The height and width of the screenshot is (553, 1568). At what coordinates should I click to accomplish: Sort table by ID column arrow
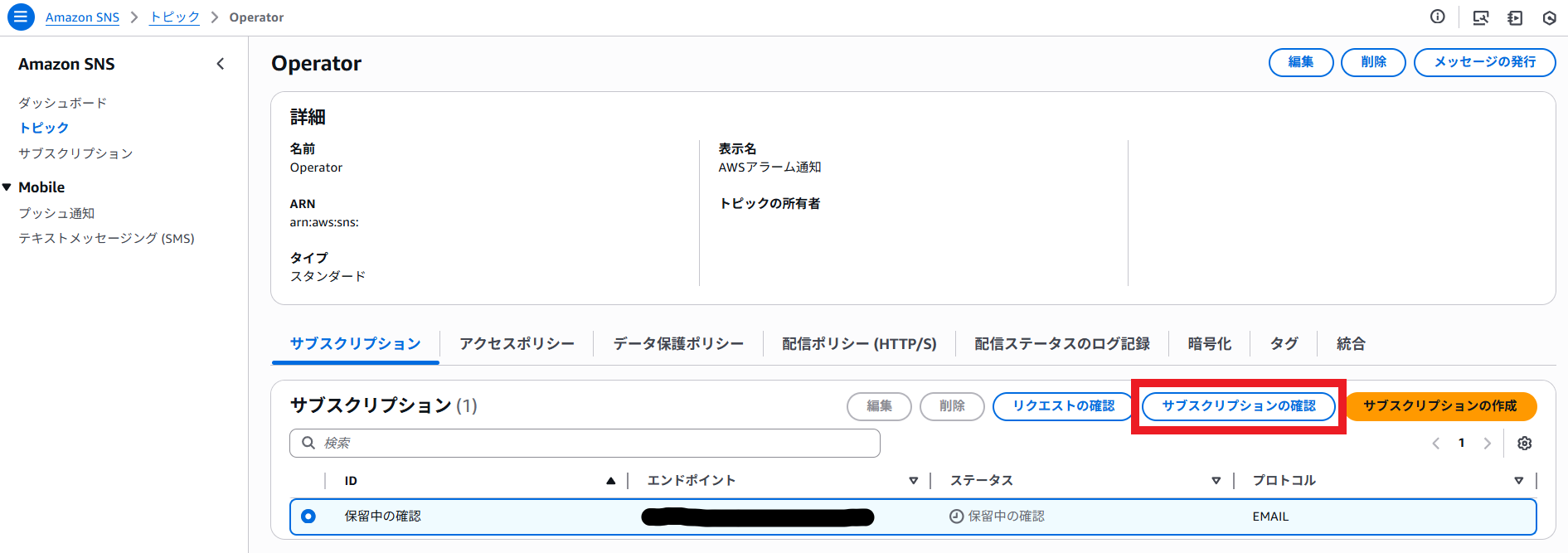(610, 481)
